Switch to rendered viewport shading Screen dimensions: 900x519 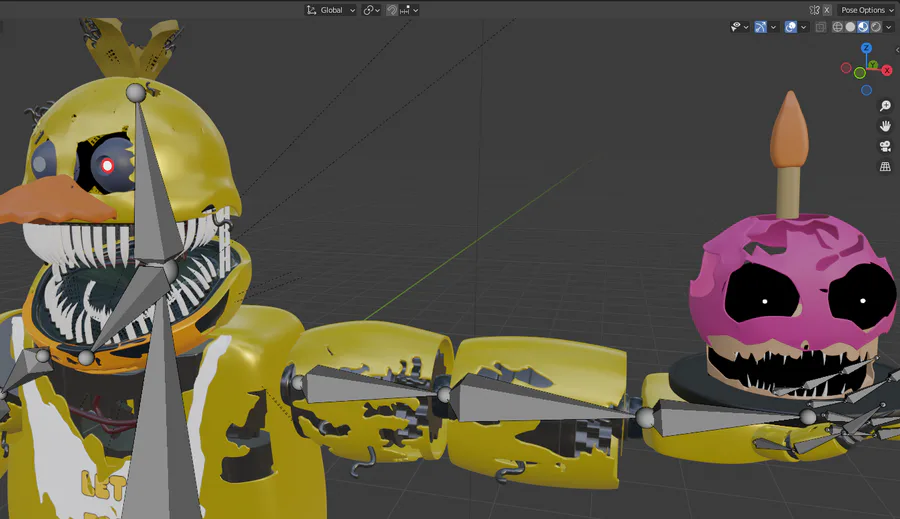[876, 27]
